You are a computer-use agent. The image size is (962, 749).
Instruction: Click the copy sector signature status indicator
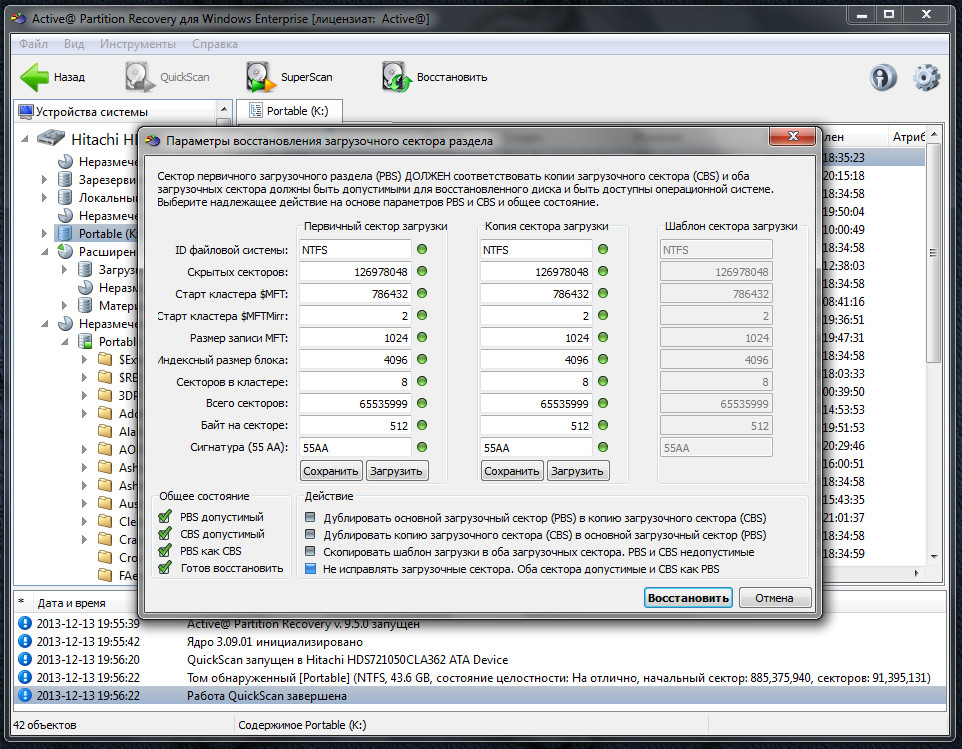coord(603,447)
